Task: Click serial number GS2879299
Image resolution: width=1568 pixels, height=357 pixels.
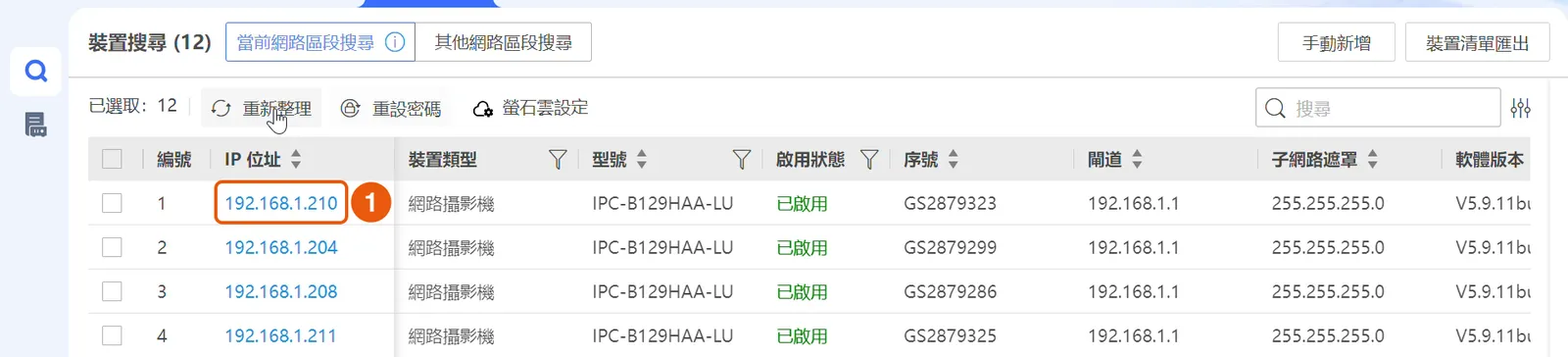Action: 950,247
